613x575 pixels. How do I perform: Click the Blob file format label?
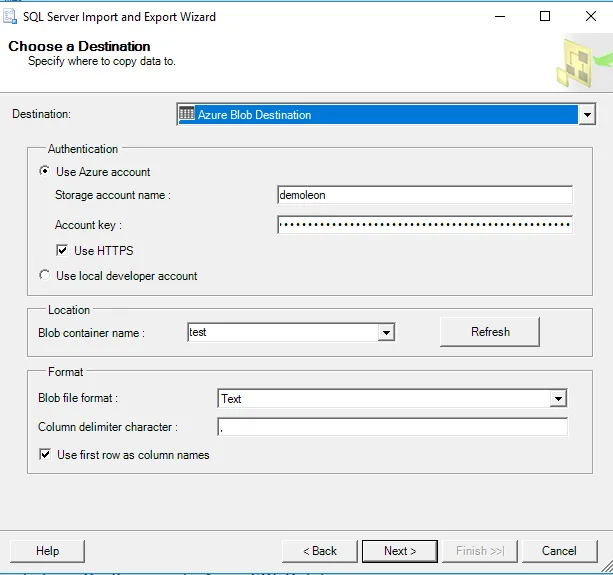point(78,398)
